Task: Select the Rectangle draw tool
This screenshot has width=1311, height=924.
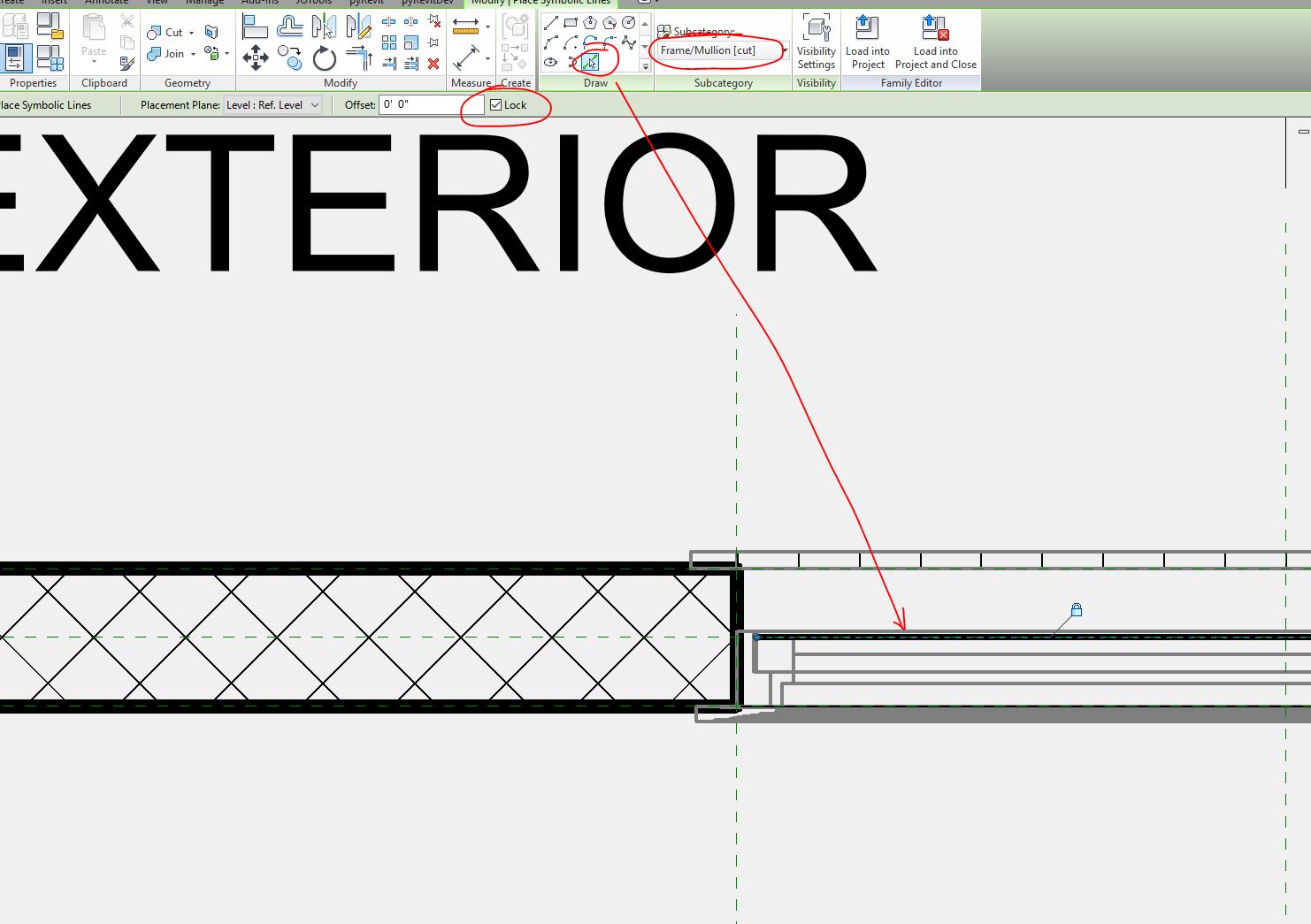Action: (x=571, y=23)
